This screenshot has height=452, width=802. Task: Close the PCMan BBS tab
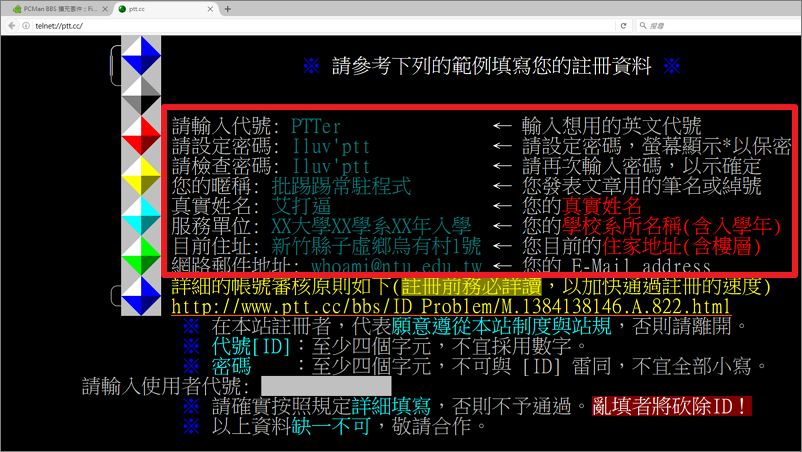(x=103, y=9)
